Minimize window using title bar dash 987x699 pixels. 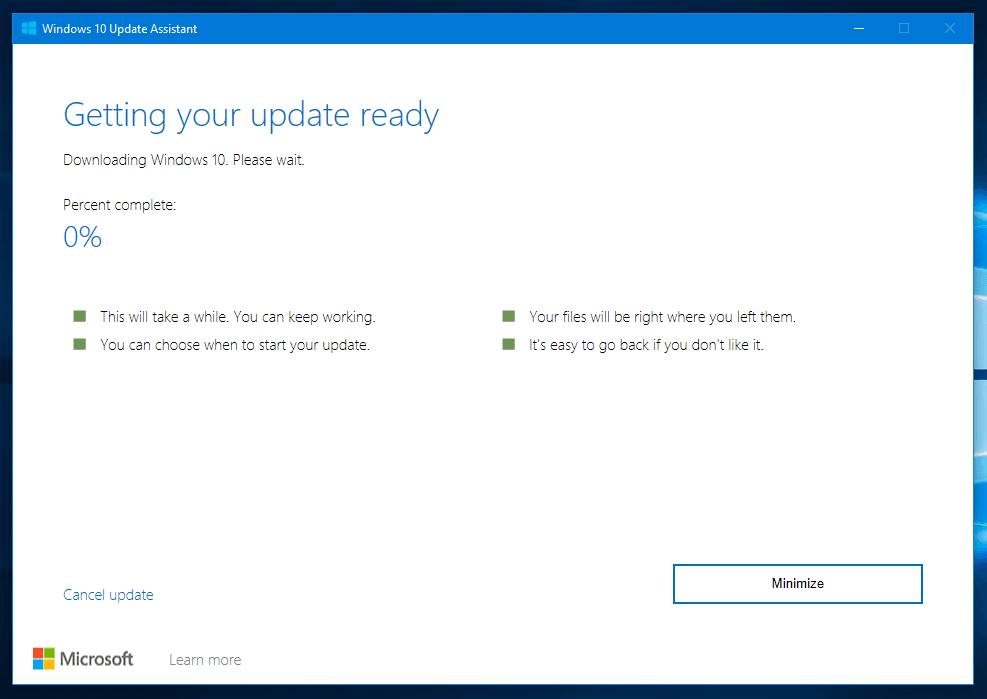pos(859,28)
